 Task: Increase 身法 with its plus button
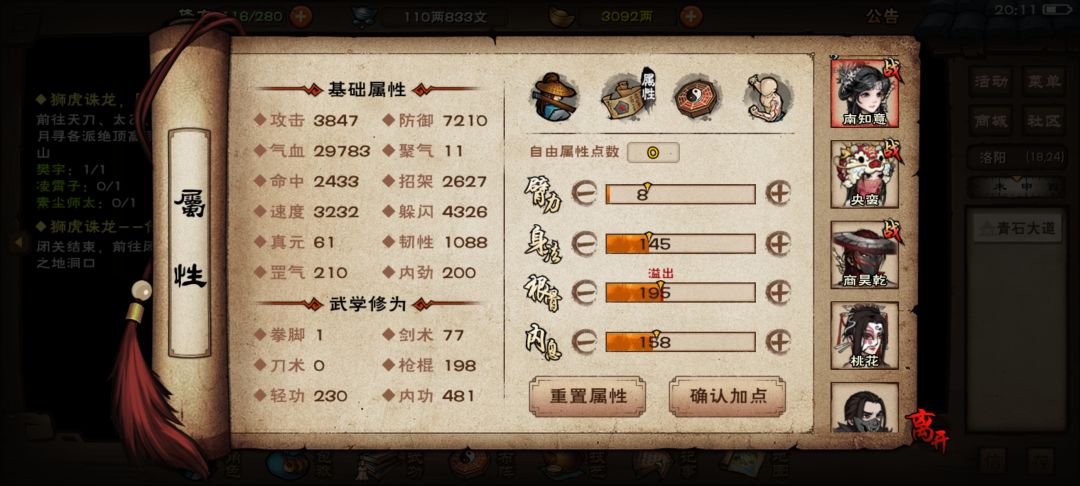coord(778,244)
